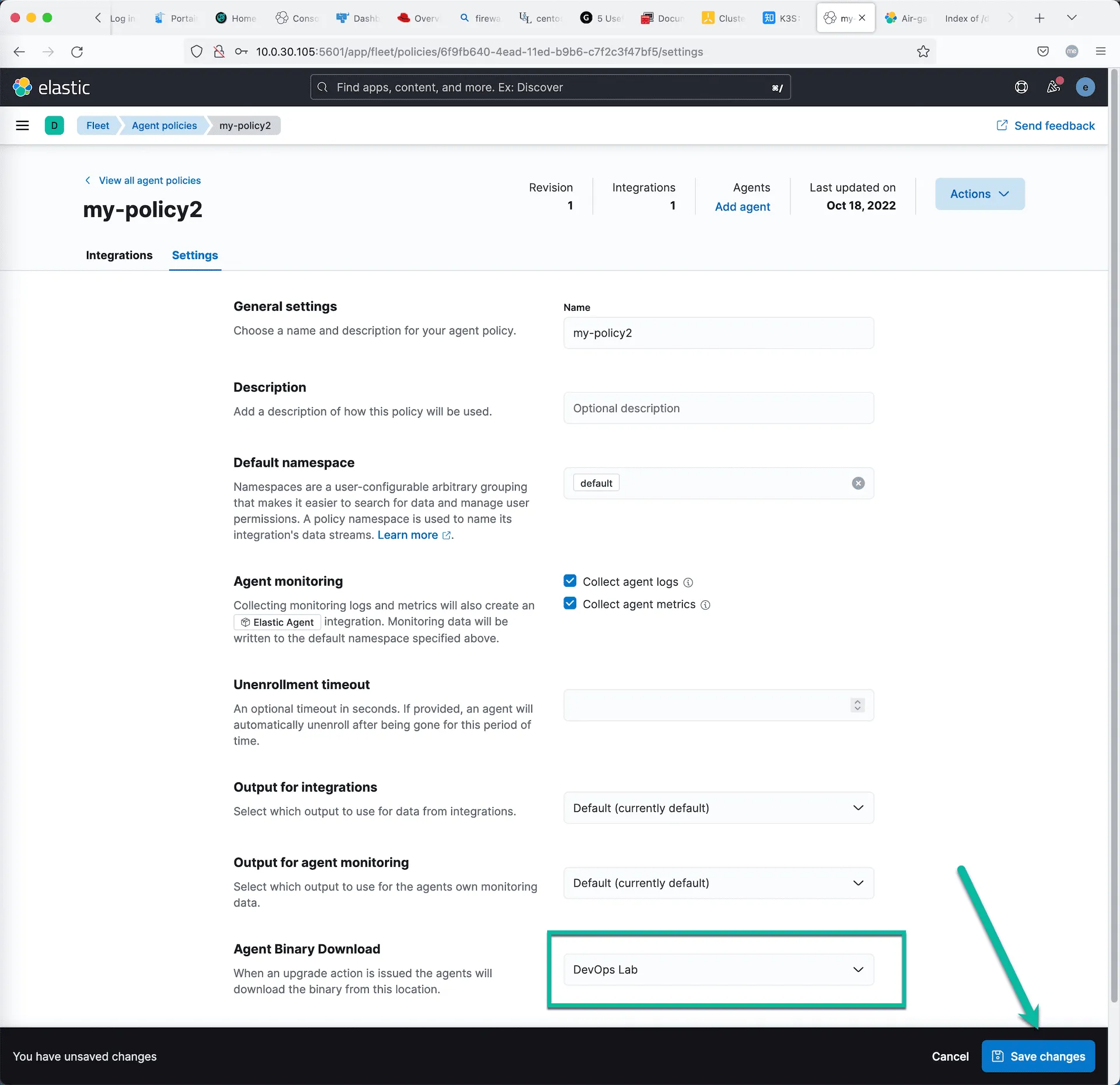
Task: Click the info icon beside Collect agent metrics
Action: pyautogui.click(x=705, y=605)
